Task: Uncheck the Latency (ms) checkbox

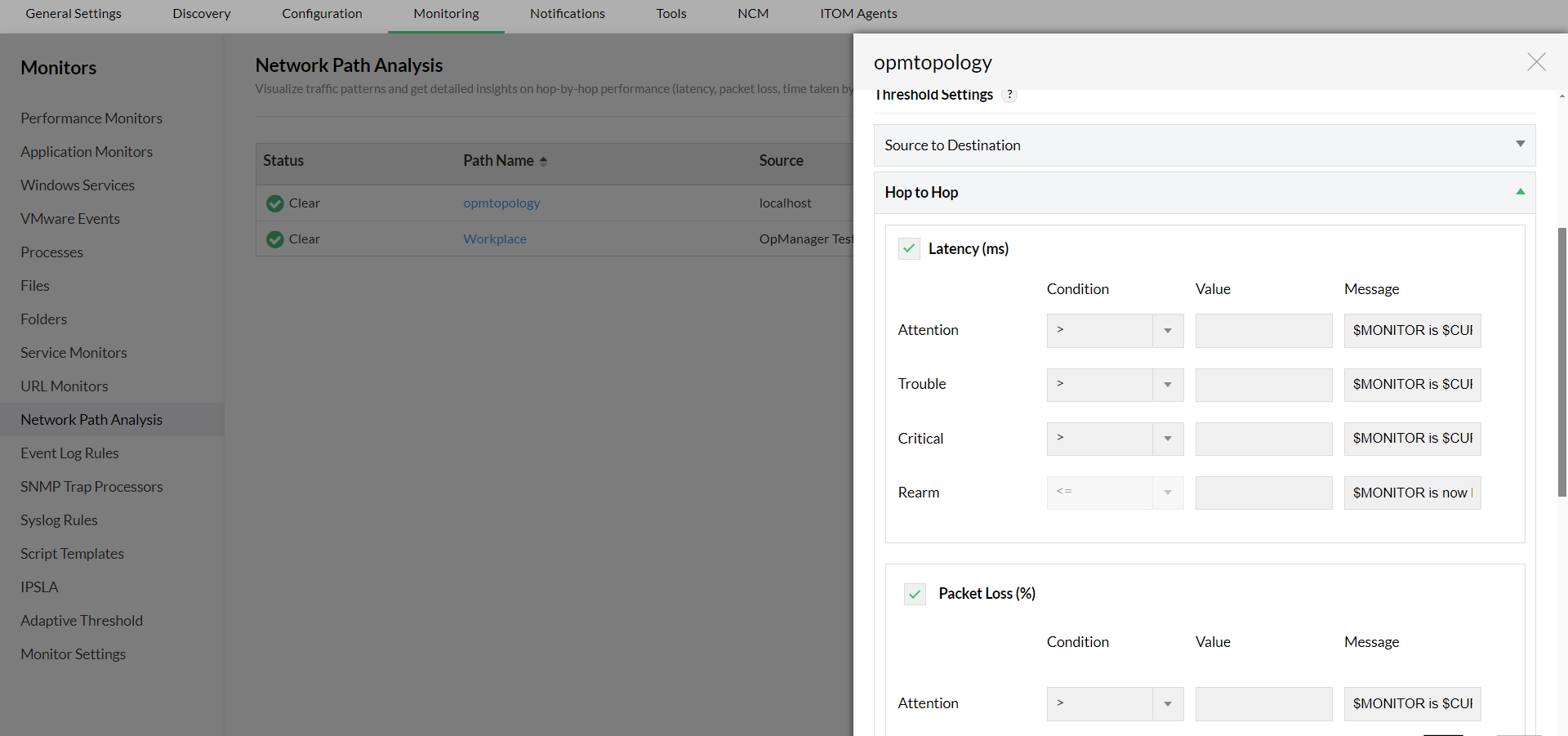Action: click(909, 248)
